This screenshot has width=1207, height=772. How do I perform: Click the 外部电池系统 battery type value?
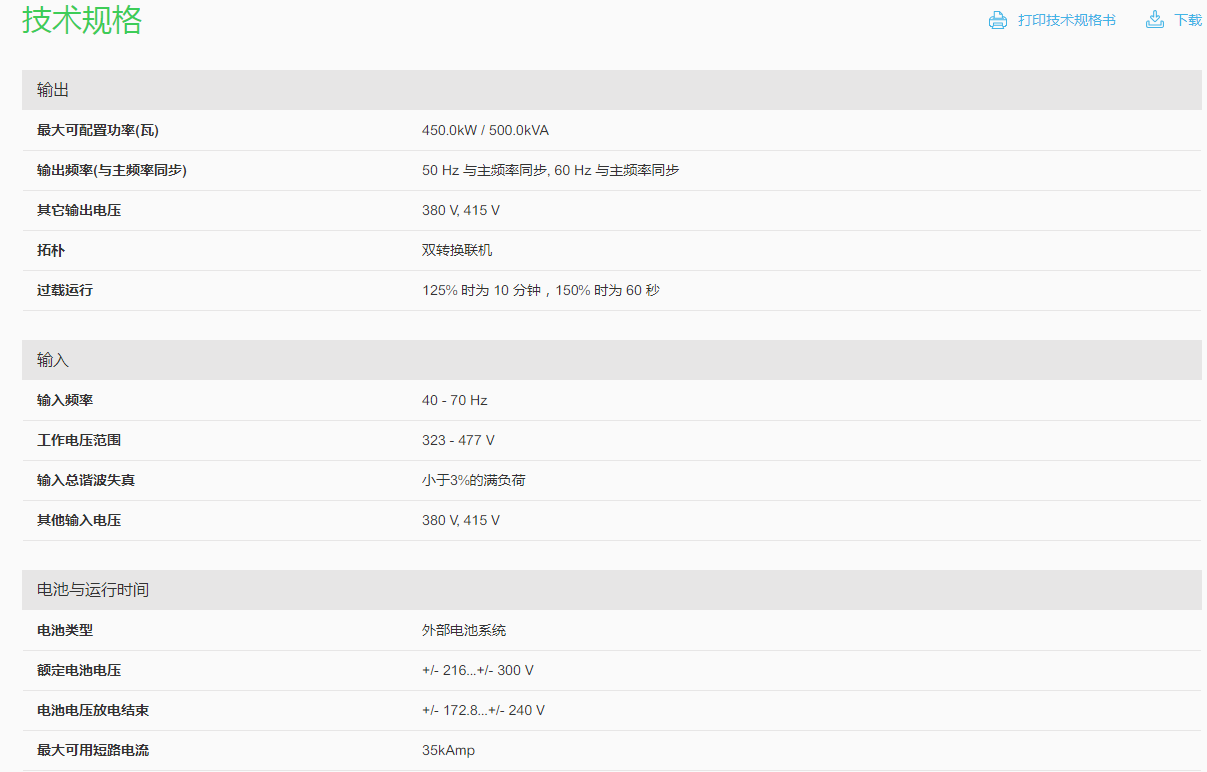(x=464, y=630)
